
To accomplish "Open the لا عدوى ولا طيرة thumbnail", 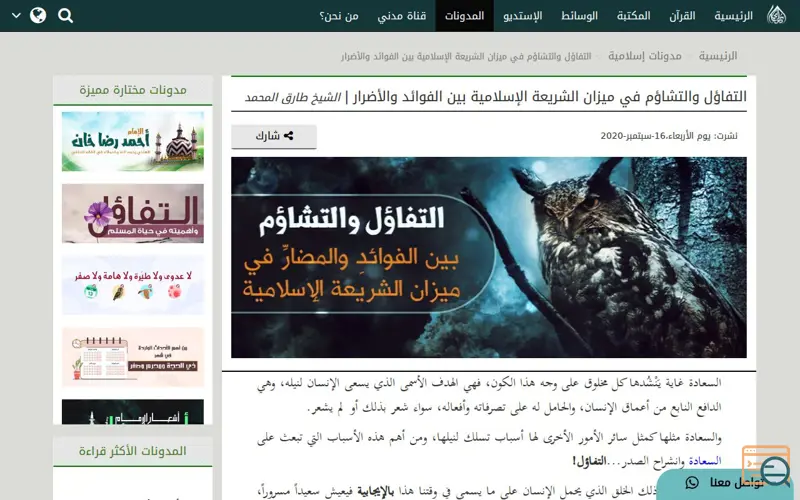I will 133,285.
